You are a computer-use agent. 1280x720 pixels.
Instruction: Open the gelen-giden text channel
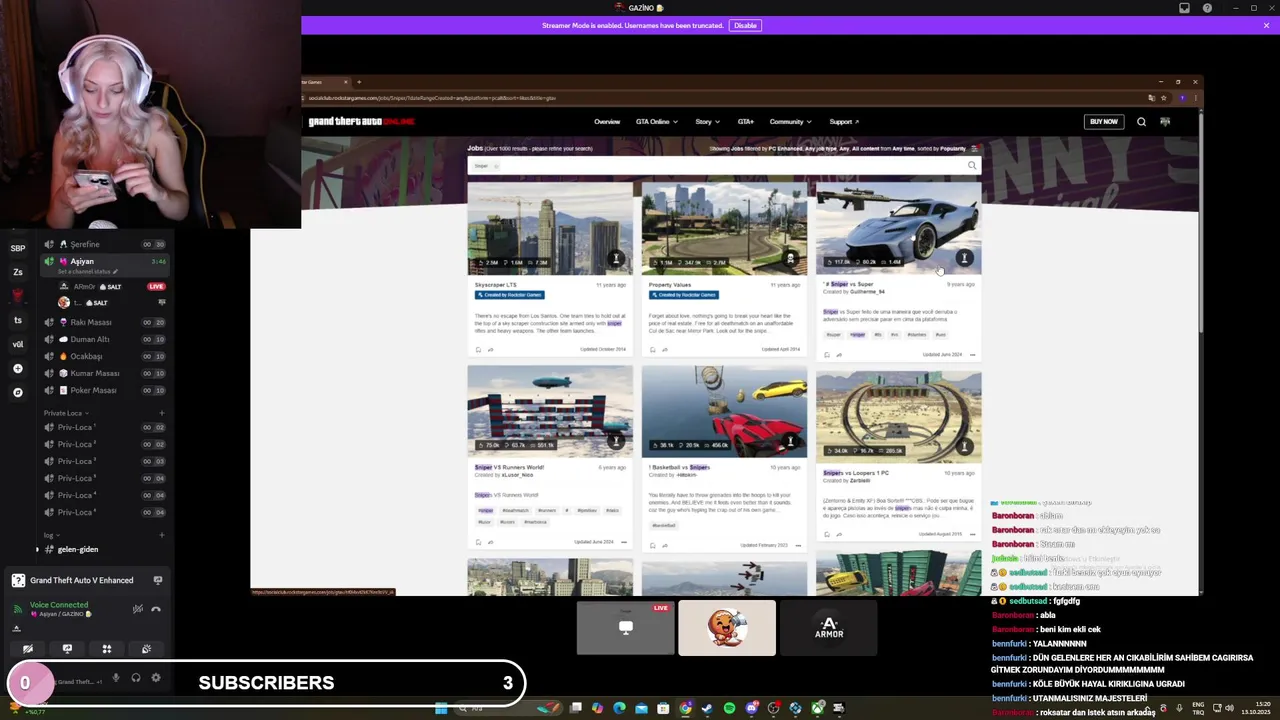pos(105,549)
